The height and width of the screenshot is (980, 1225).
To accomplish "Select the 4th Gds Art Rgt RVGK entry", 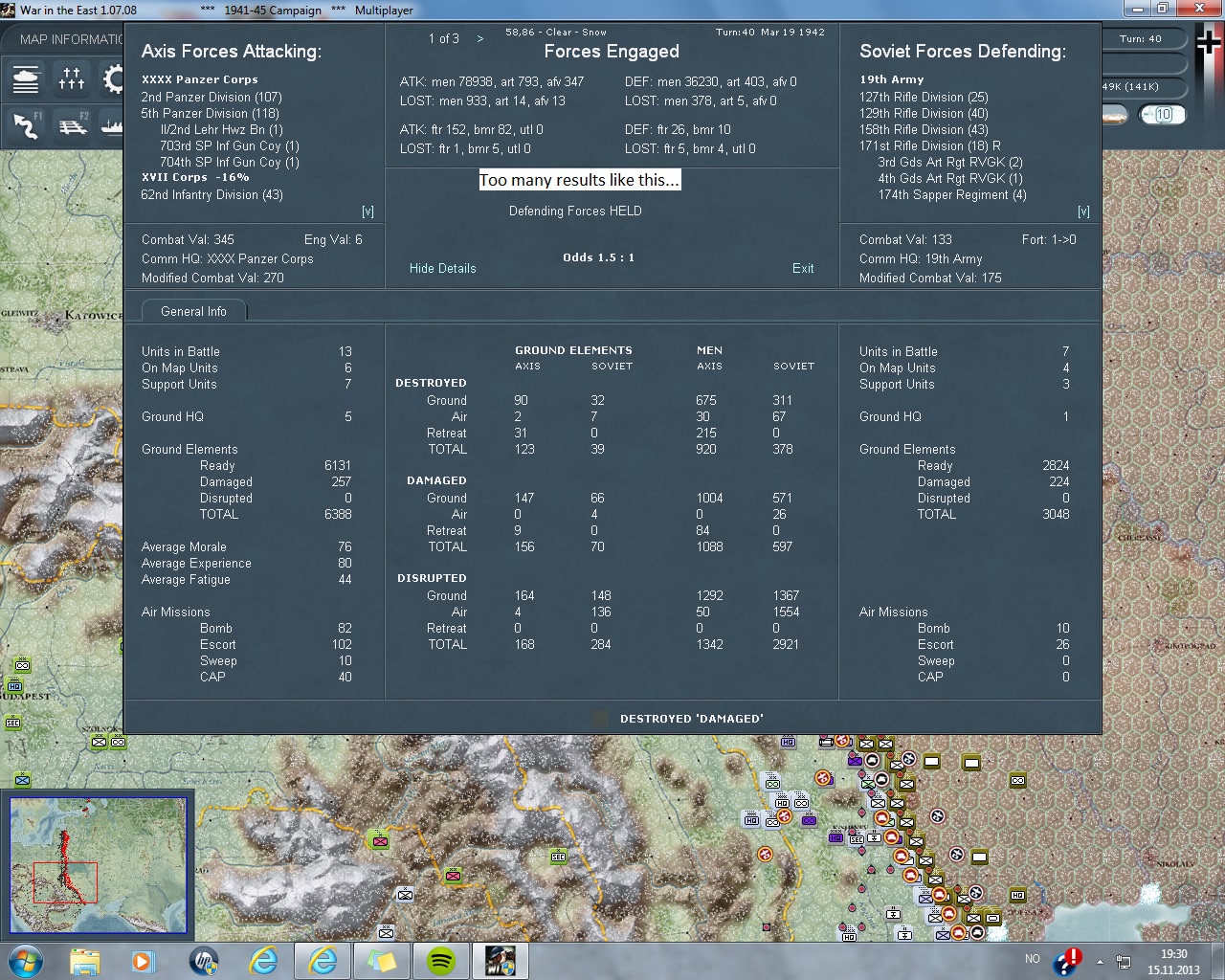I will pyautogui.click(x=950, y=178).
